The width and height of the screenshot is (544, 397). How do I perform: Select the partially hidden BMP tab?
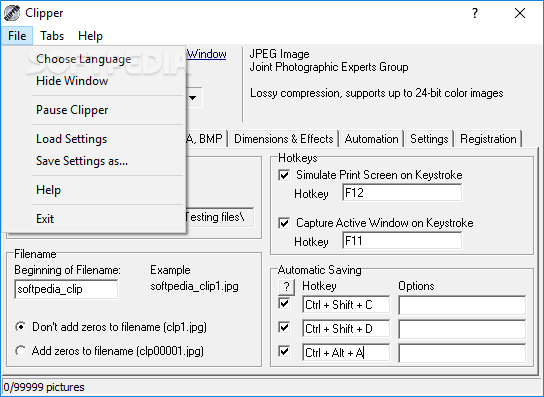tap(207, 139)
